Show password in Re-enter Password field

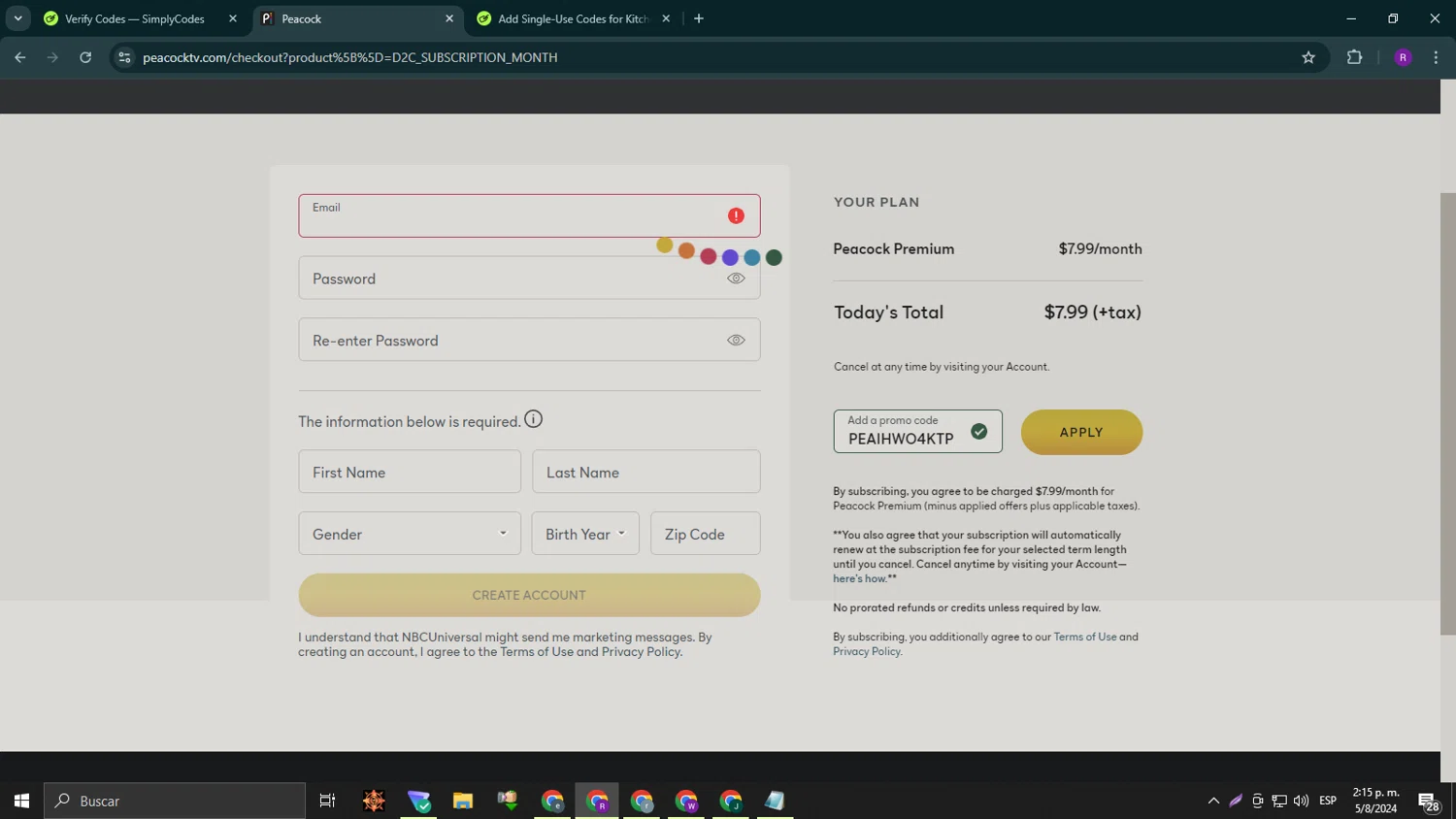(736, 341)
